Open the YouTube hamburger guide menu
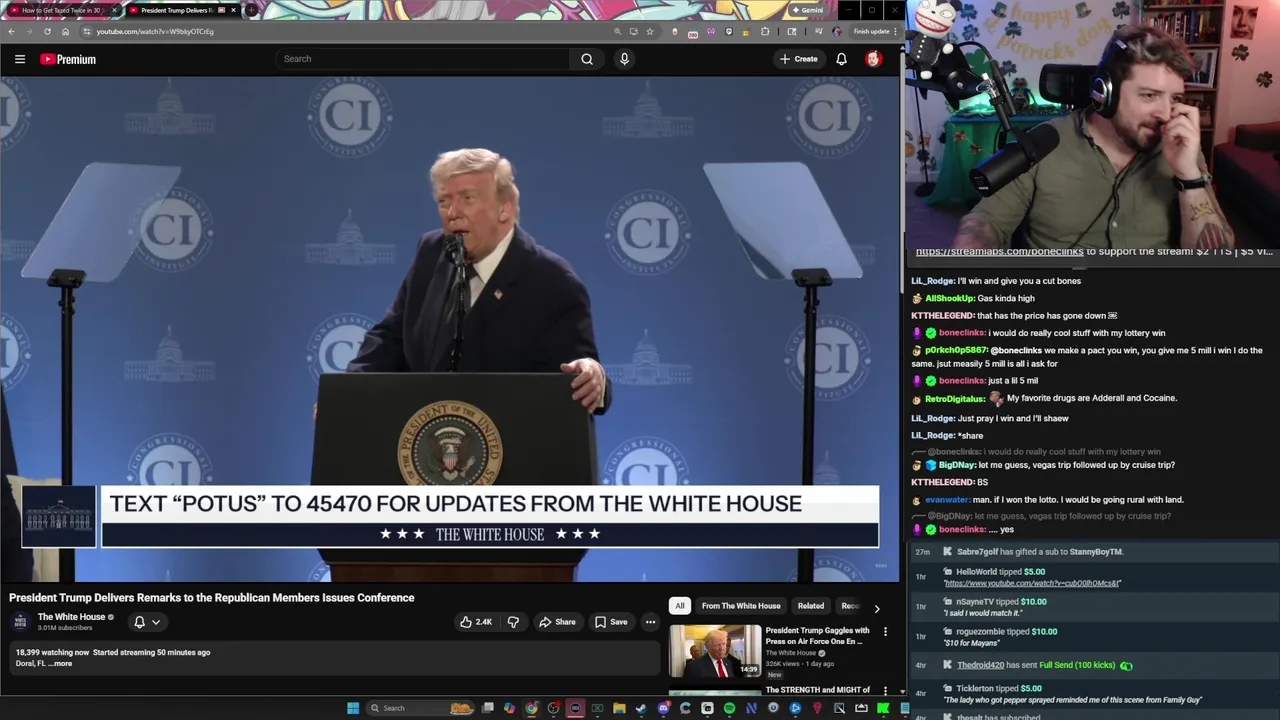Image resolution: width=1280 pixels, height=720 pixels. [x=20, y=59]
